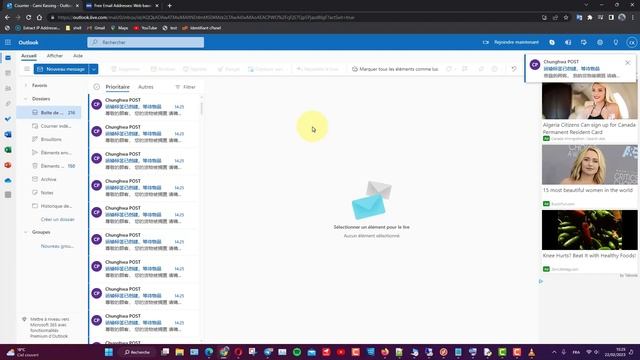This screenshot has height=360, width=640.
Task: Switch to the Accueil tab
Action: click(x=29, y=56)
